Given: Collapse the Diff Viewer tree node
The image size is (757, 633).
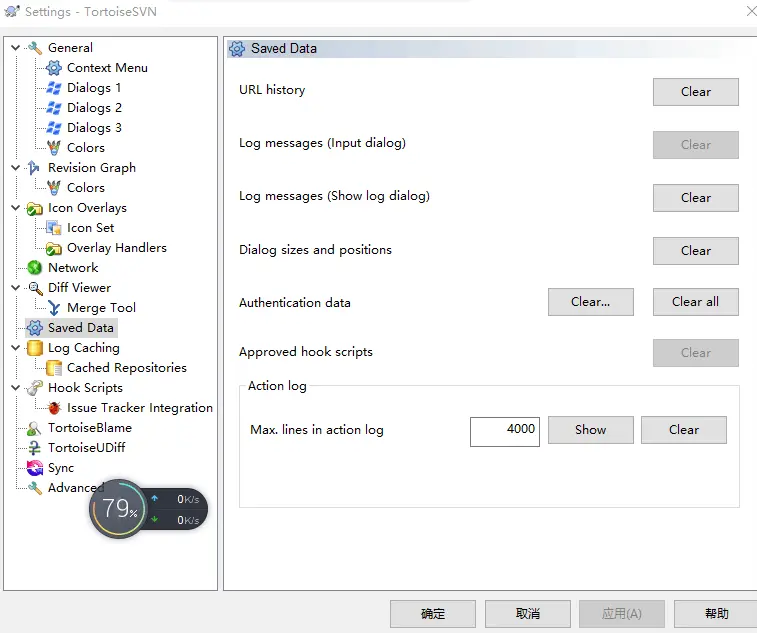Looking at the screenshot, I should [15, 288].
